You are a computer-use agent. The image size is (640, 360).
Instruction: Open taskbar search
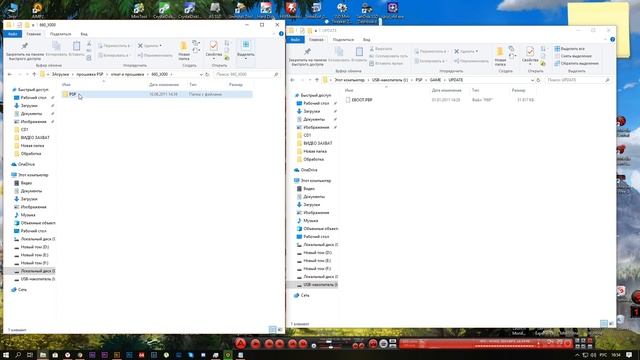click(x=18, y=355)
